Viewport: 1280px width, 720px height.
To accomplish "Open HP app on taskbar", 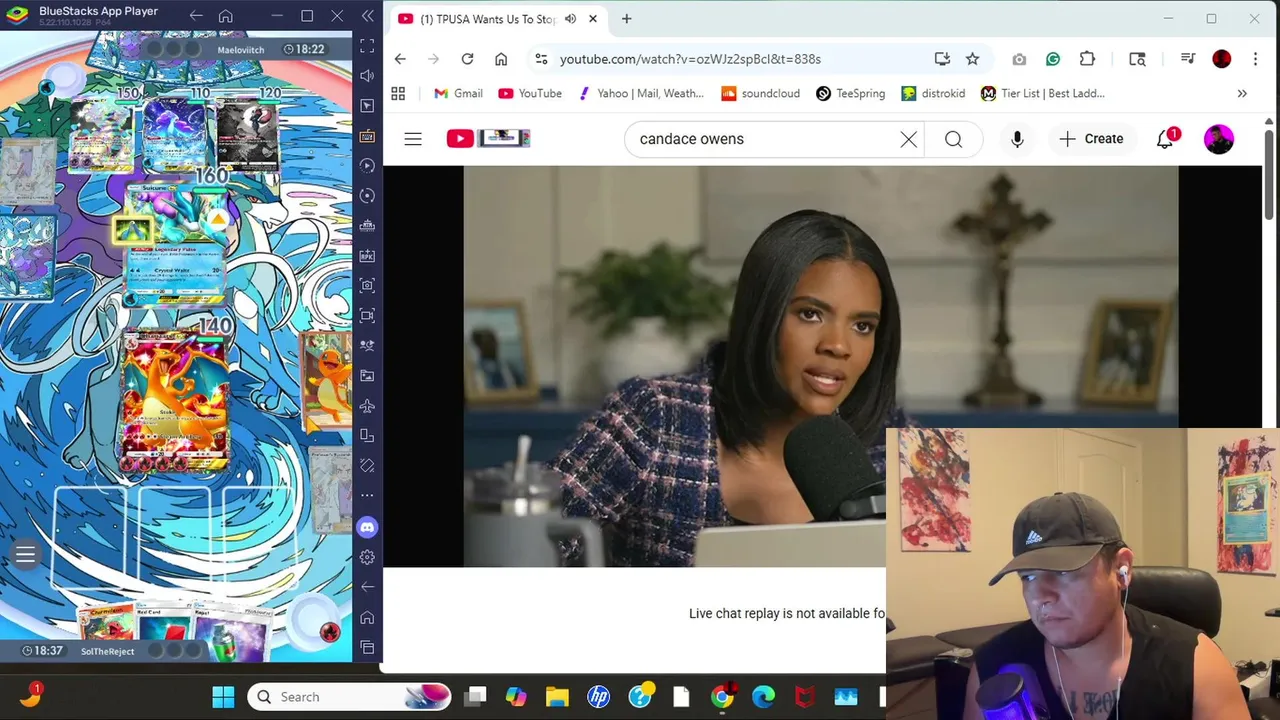I will click(599, 697).
